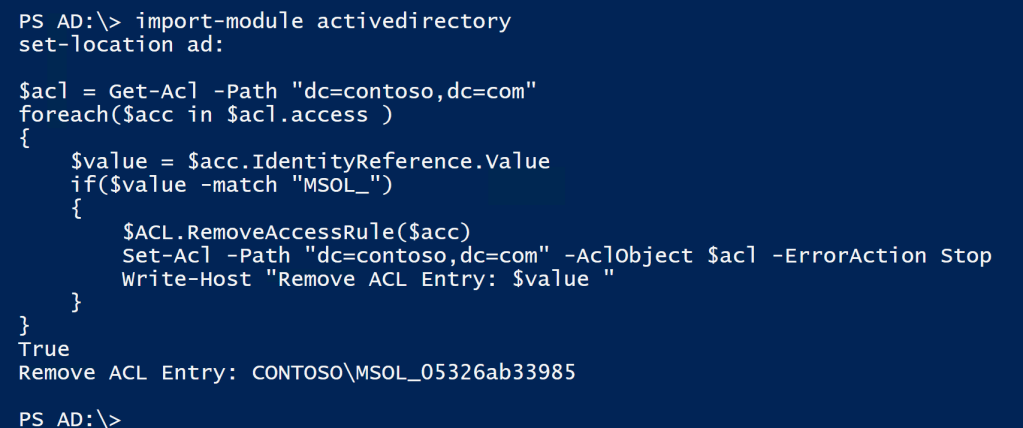This screenshot has width=1023, height=428.
Task: Click the CONTOSO\MSOL_05326ab33985 output text
Action: pos(414,372)
